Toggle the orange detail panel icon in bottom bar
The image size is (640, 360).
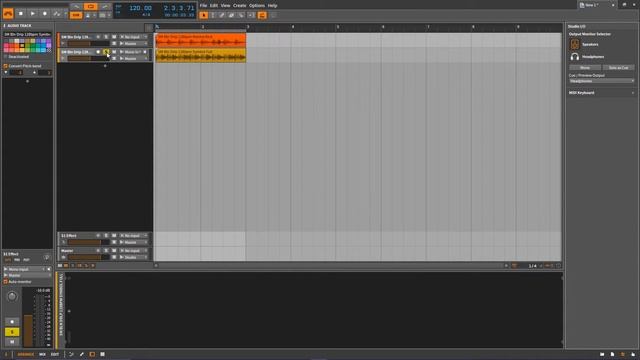point(92,354)
